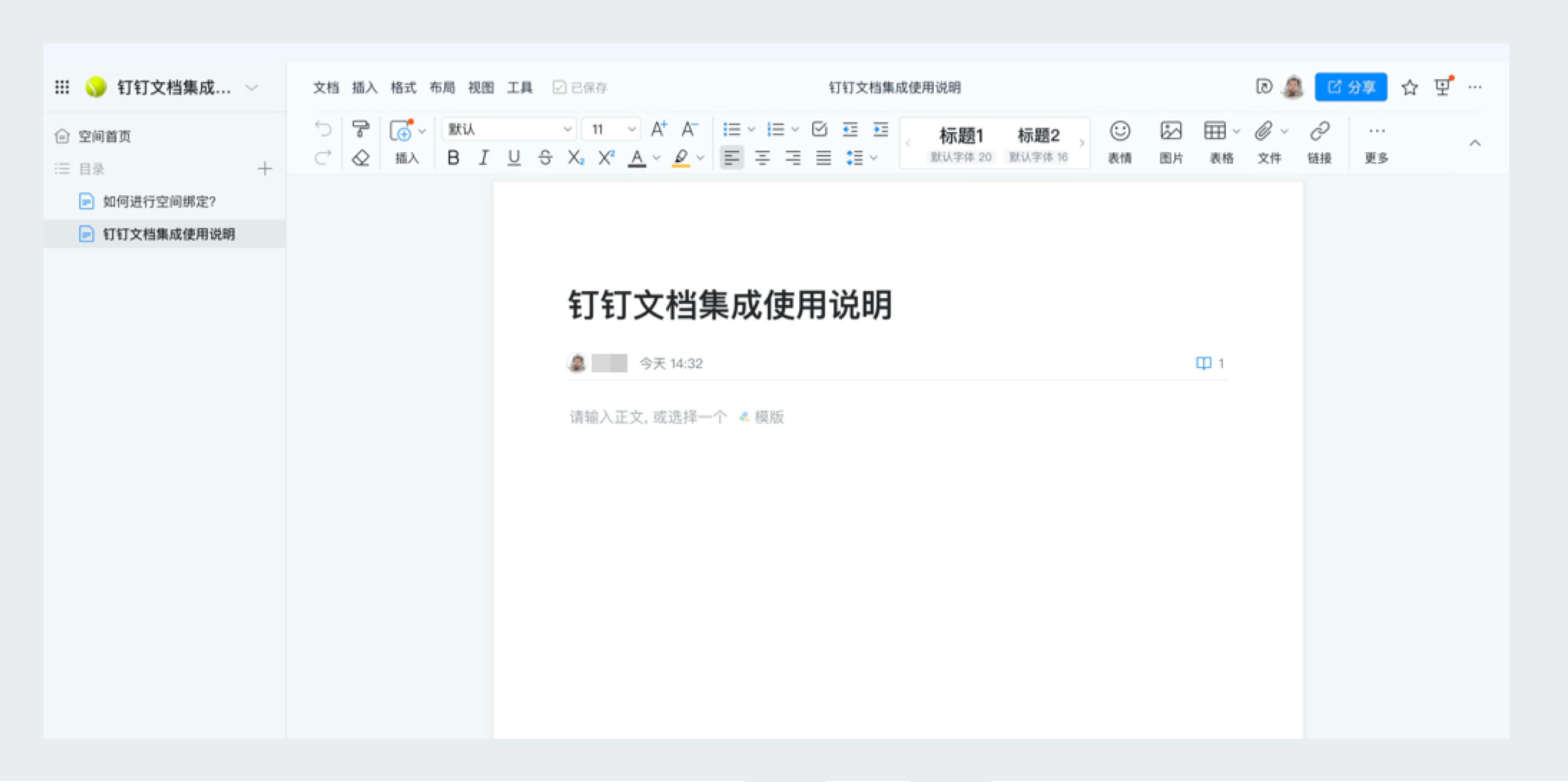Toggle bold formatting
This screenshot has width=1568, height=782.
pyautogui.click(x=453, y=158)
